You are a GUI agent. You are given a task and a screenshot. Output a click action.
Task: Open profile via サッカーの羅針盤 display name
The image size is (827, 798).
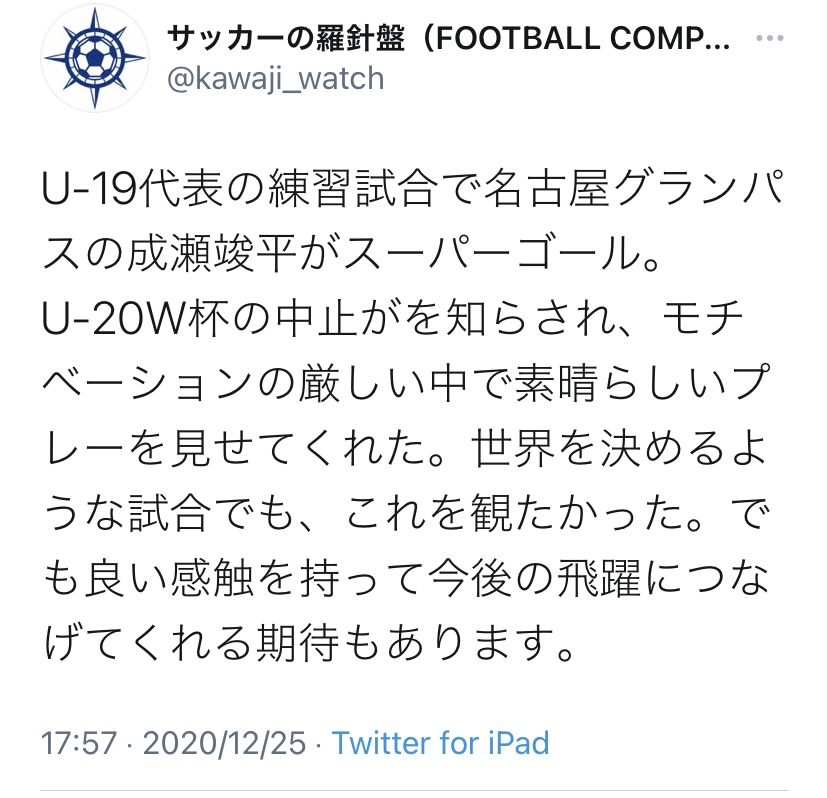(x=285, y=39)
